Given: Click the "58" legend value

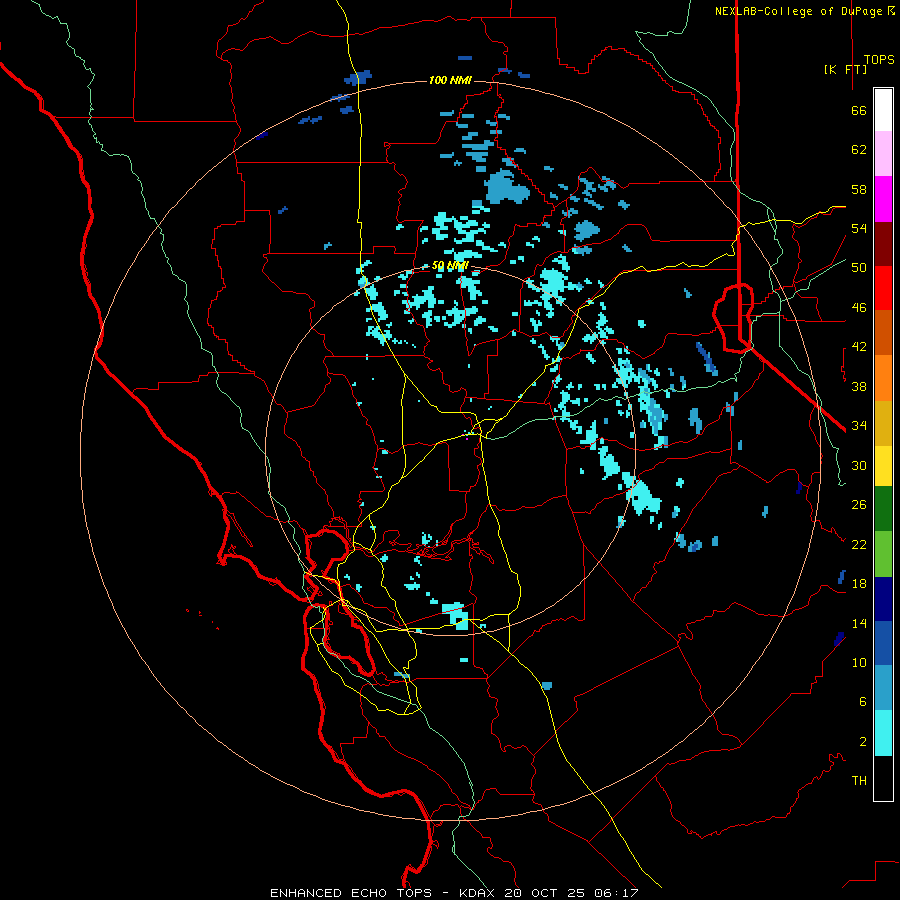Looking at the screenshot, I should coord(859,189).
